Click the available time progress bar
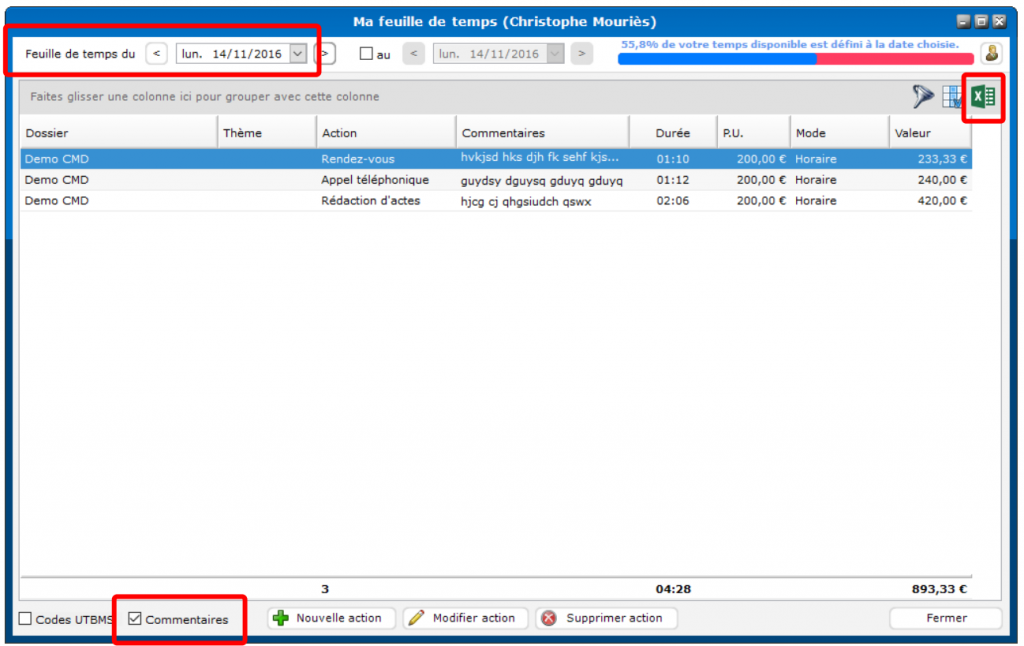The width and height of the screenshot is (1024, 646). [x=795, y=59]
